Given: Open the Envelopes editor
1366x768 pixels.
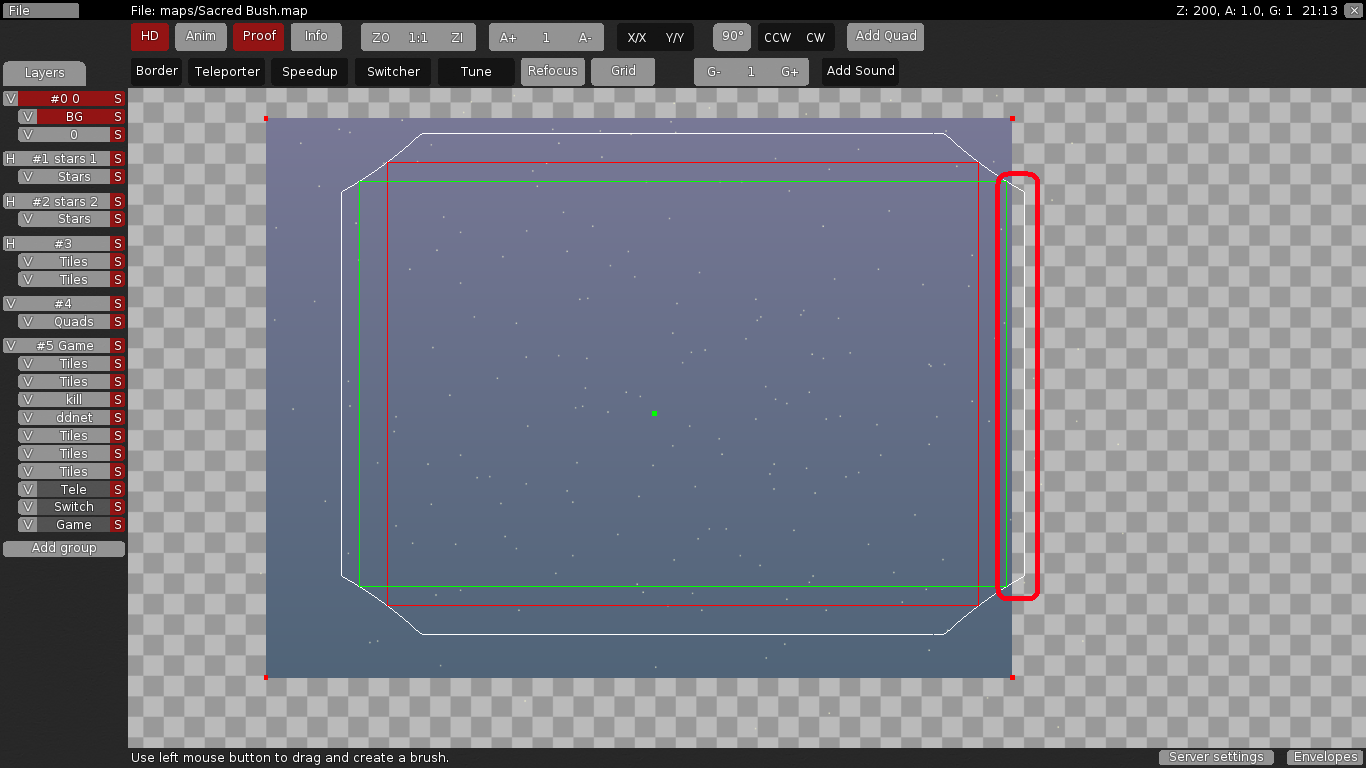Looking at the screenshot, I should 1325,757.
